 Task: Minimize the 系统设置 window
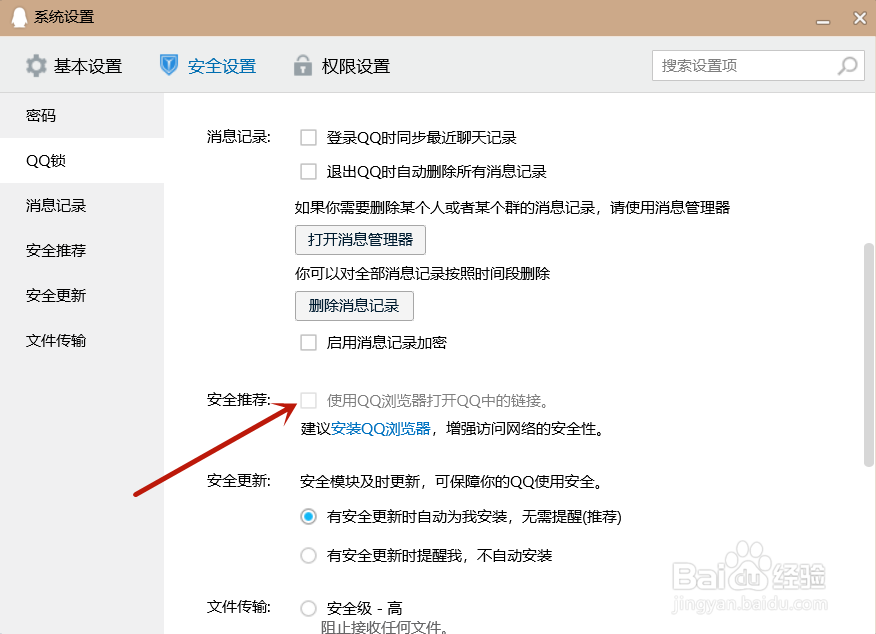pos(823,21)
